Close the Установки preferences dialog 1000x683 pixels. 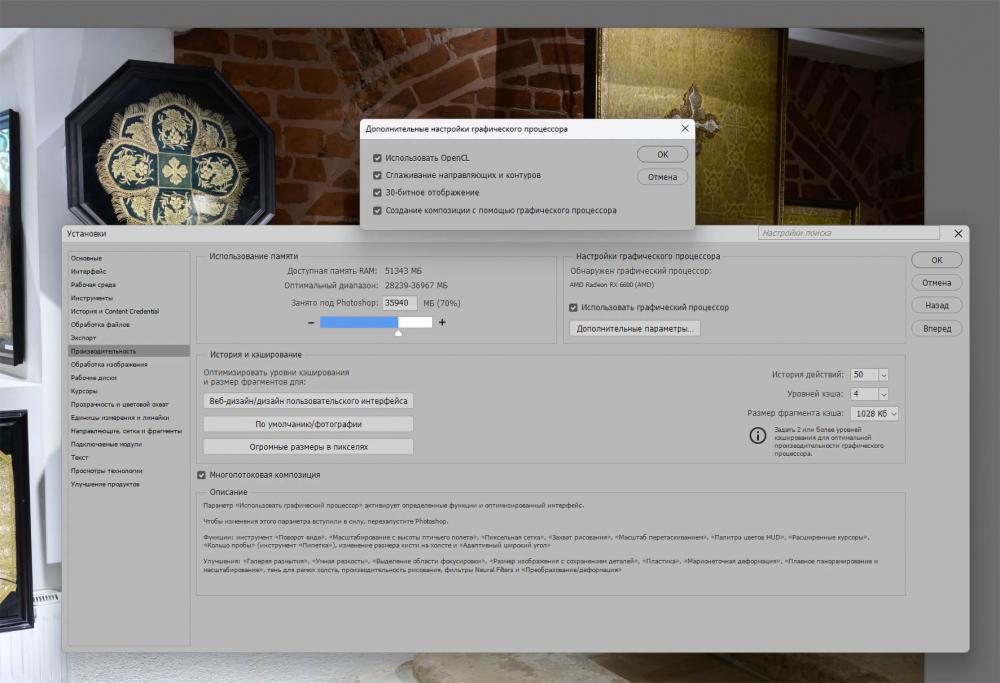point(958,234)
